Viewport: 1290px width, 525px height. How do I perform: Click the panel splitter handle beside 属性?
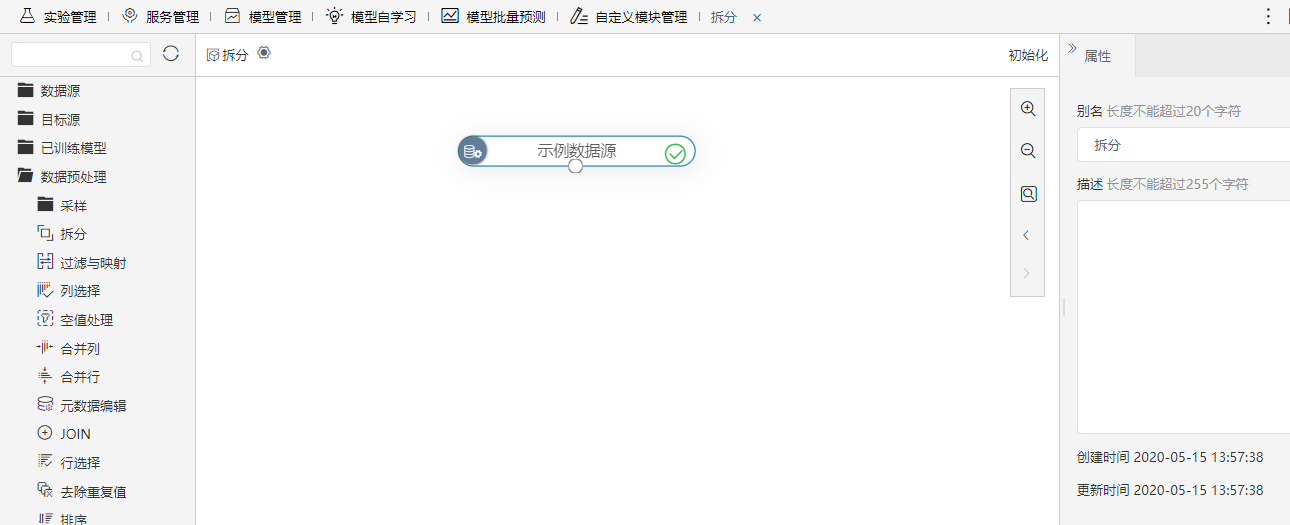(x=1063, y=307)
